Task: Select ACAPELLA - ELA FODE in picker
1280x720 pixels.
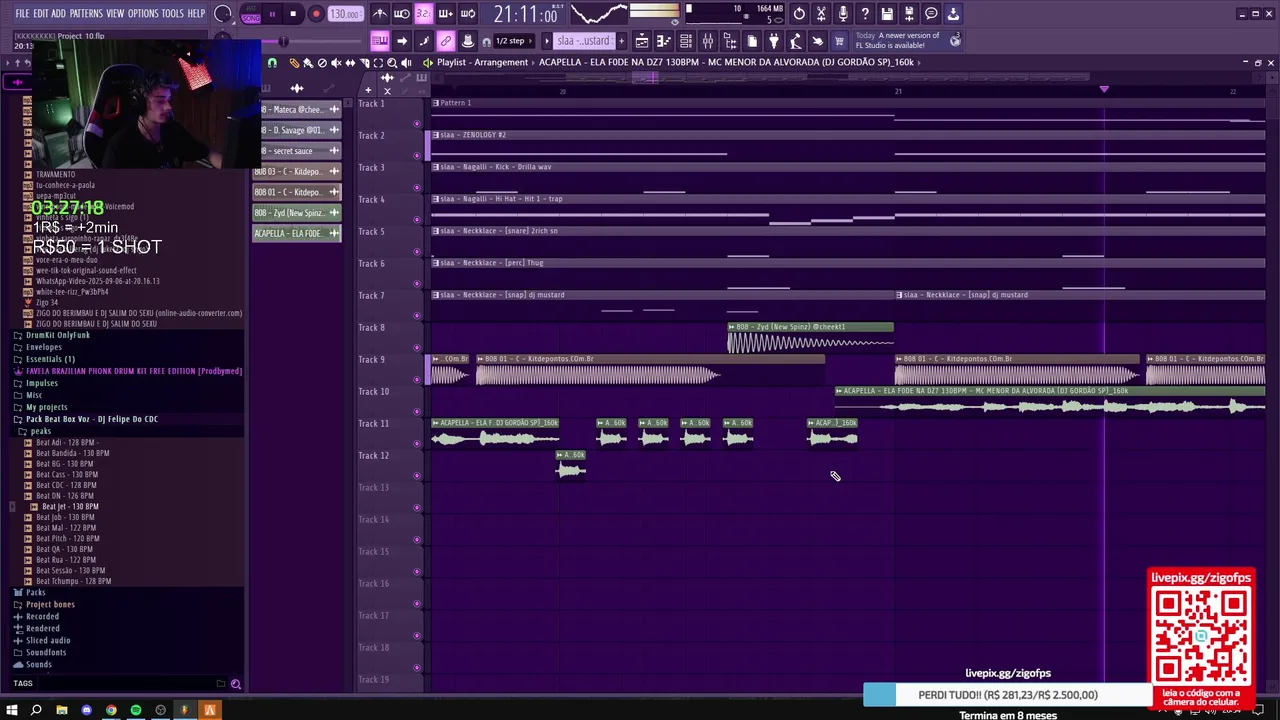Action: coord(297,233)
